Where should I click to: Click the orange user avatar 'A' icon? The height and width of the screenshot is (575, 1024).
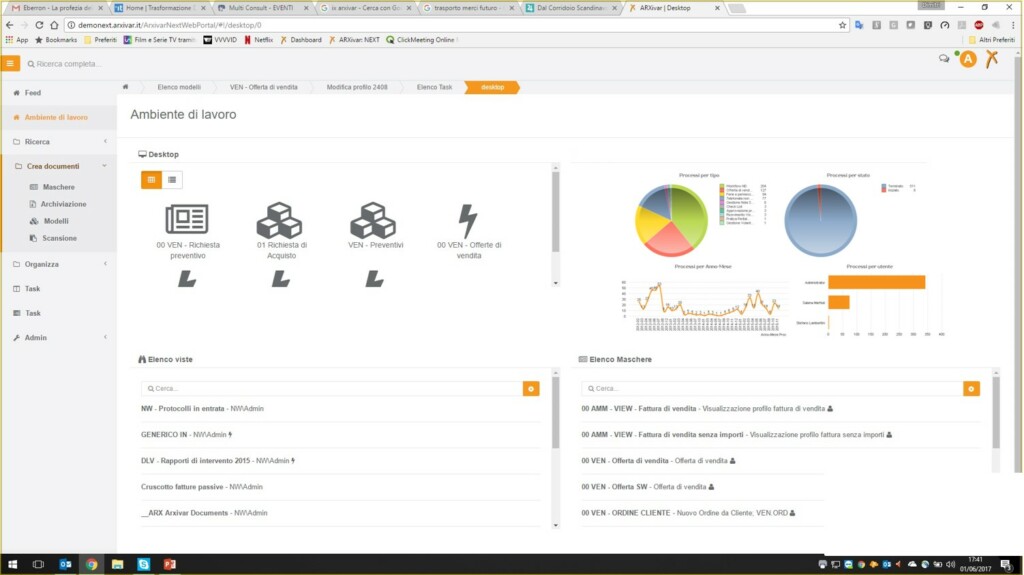[967, 60]
